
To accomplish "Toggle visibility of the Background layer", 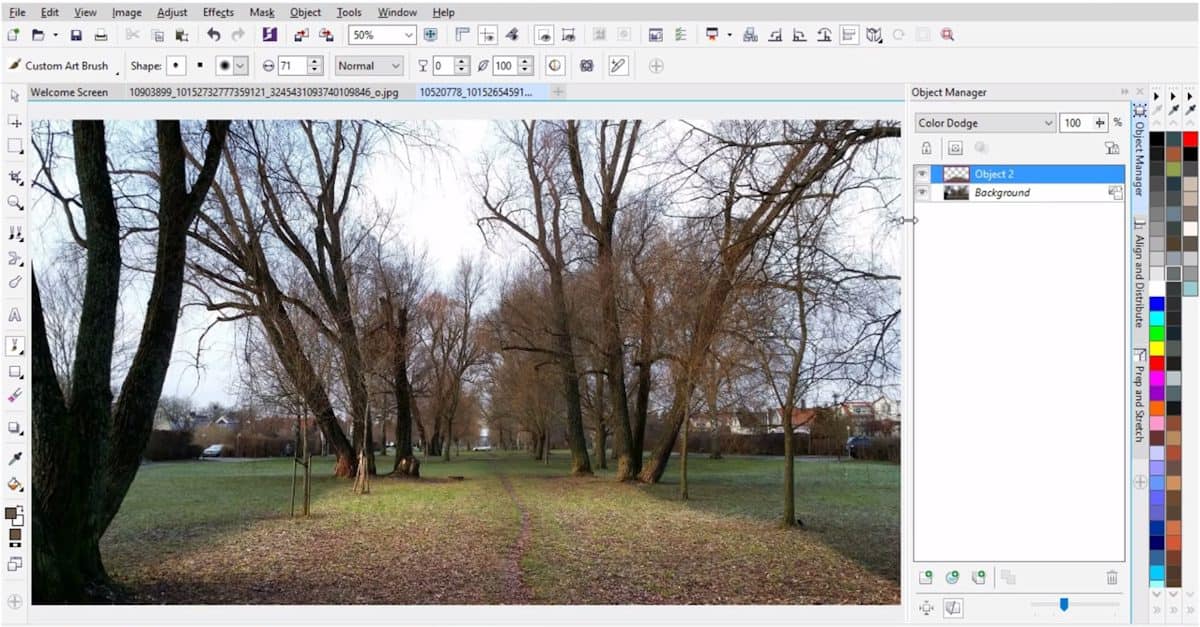I will [x=922, y=193].
